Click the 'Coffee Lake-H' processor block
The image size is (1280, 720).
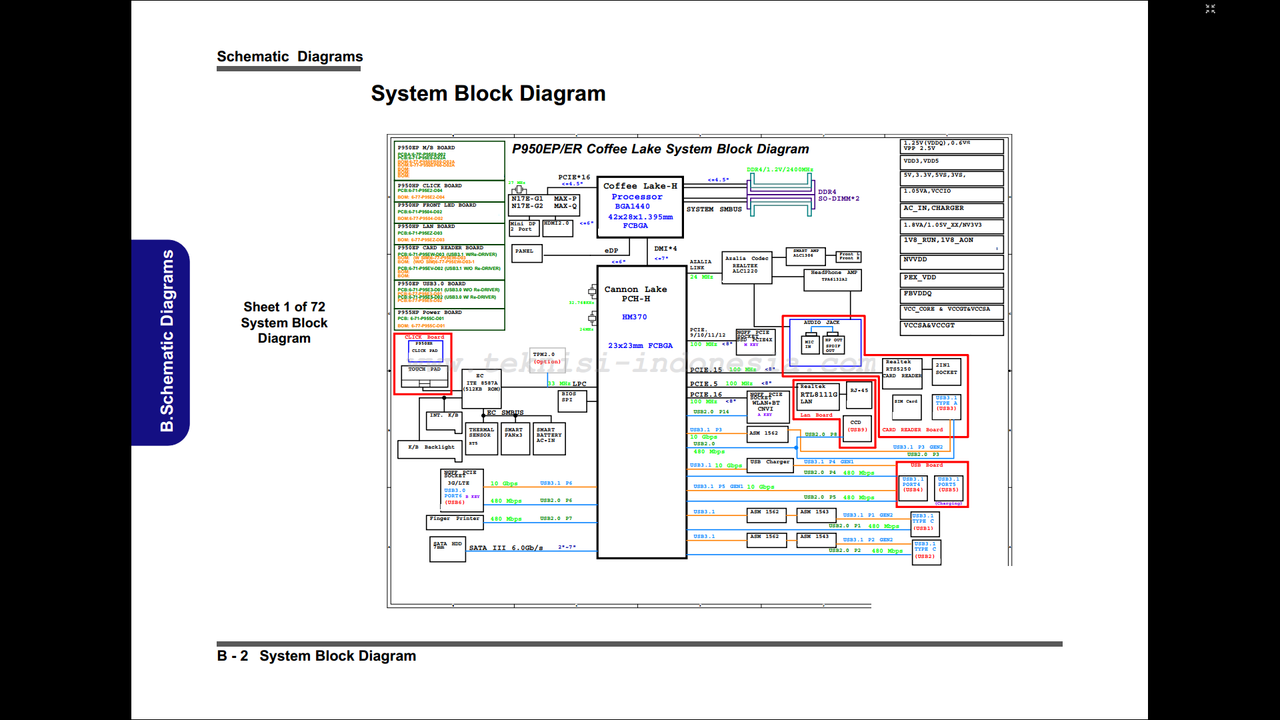click(x=640, y=207)
